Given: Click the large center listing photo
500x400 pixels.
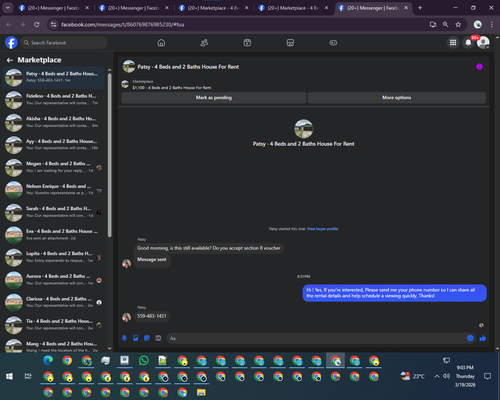Looking at the screenshot, I should tap(303, 129).
